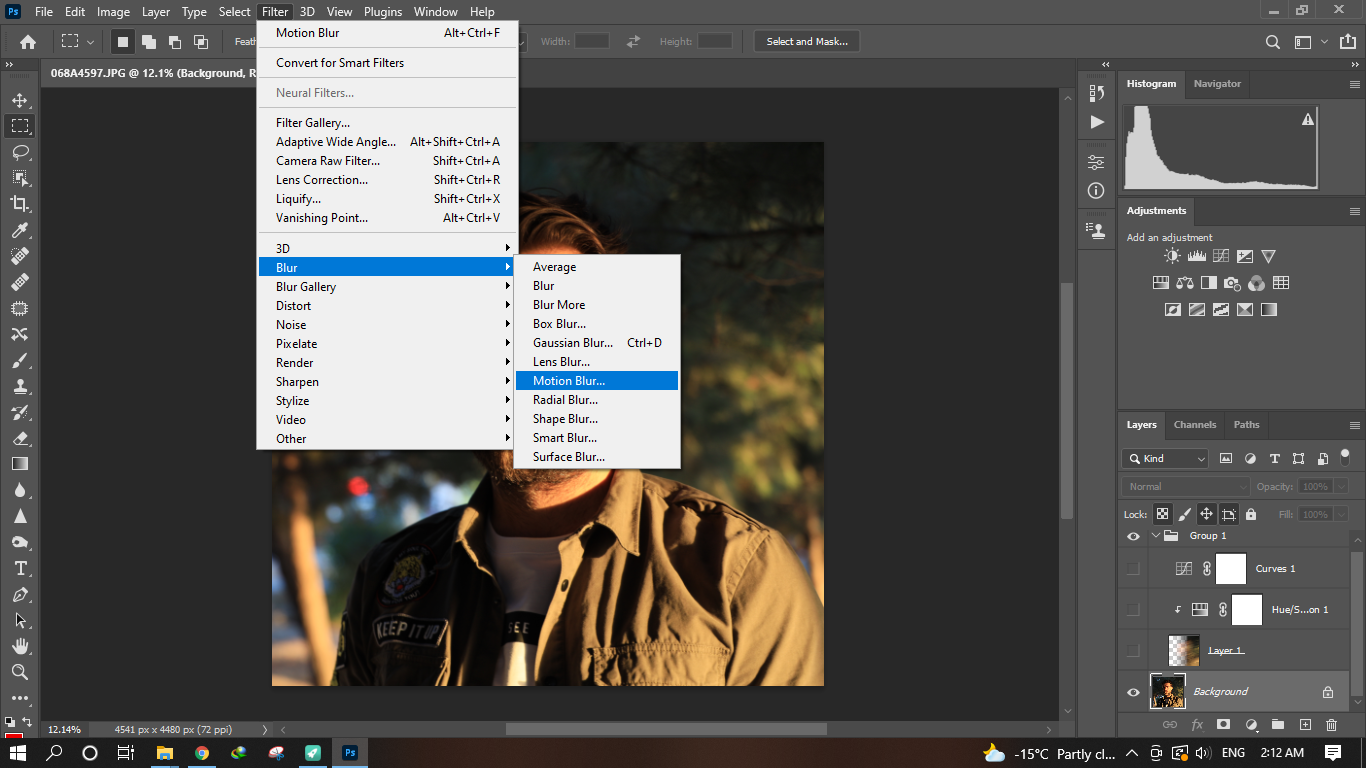The width and height of the screenshot is (1366, 768).
Task: Show Layer 1 visibility
Action: [1133, 651]
